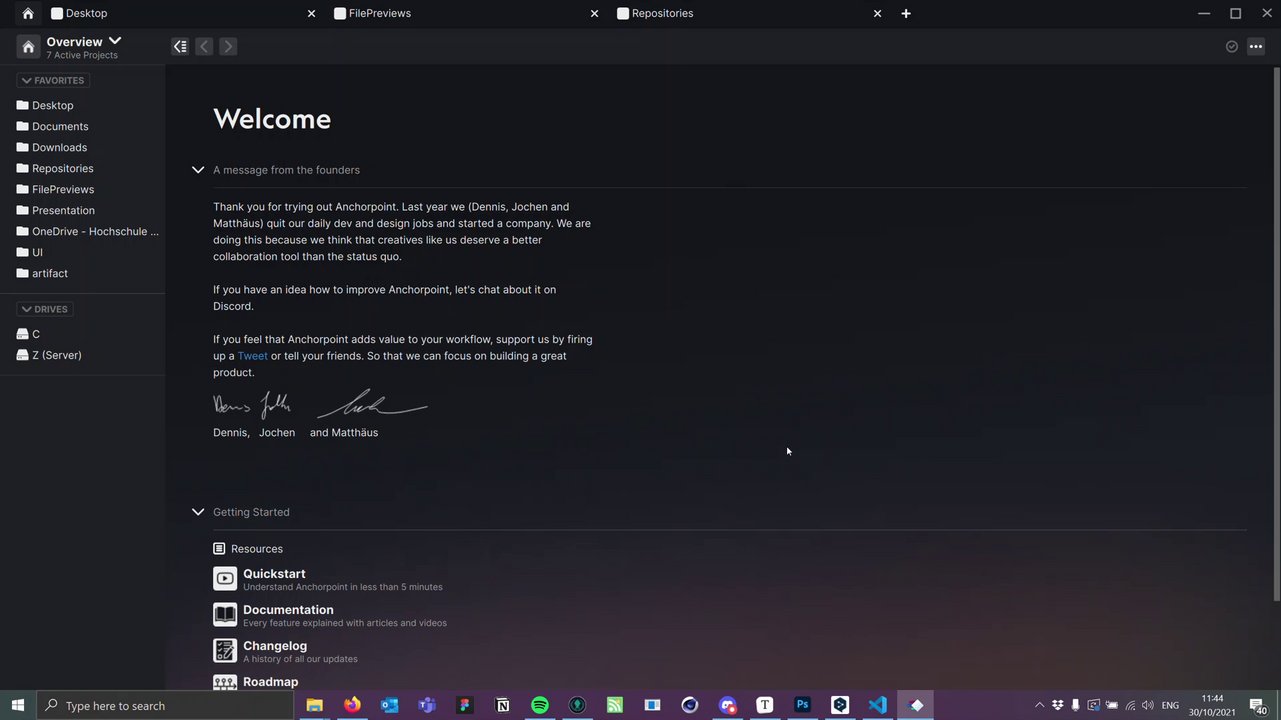
Task: Open the Overview dropdown chevron
Action: (115, 41)
